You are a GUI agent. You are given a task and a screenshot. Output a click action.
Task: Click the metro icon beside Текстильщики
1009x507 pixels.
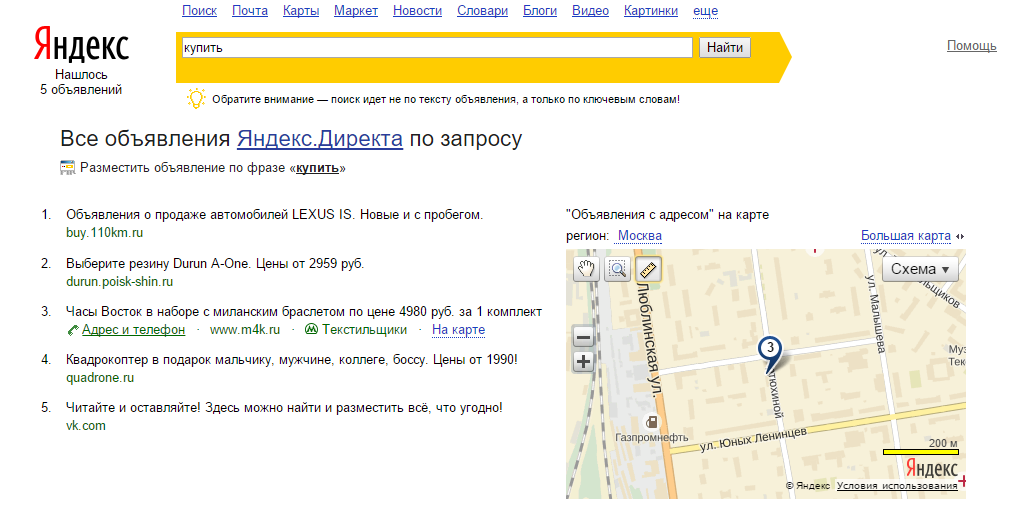point(311,329)
